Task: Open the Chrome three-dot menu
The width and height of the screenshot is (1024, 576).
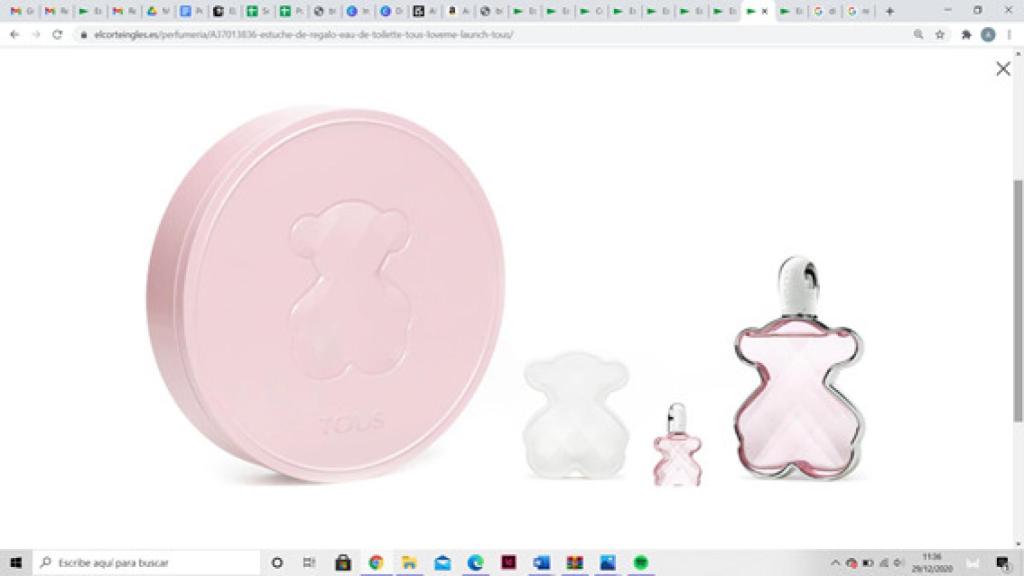Action: tap(1009, 35)
